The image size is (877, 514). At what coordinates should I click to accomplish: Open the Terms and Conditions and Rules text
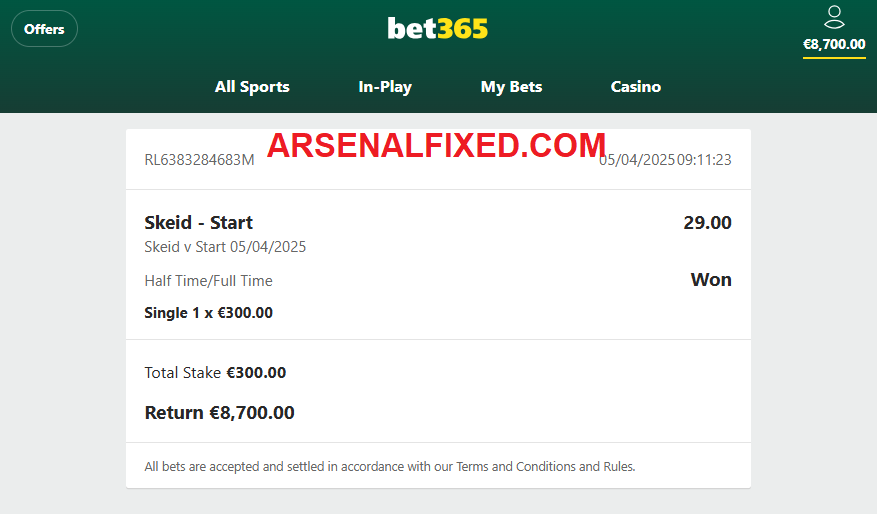coord(545,466)
